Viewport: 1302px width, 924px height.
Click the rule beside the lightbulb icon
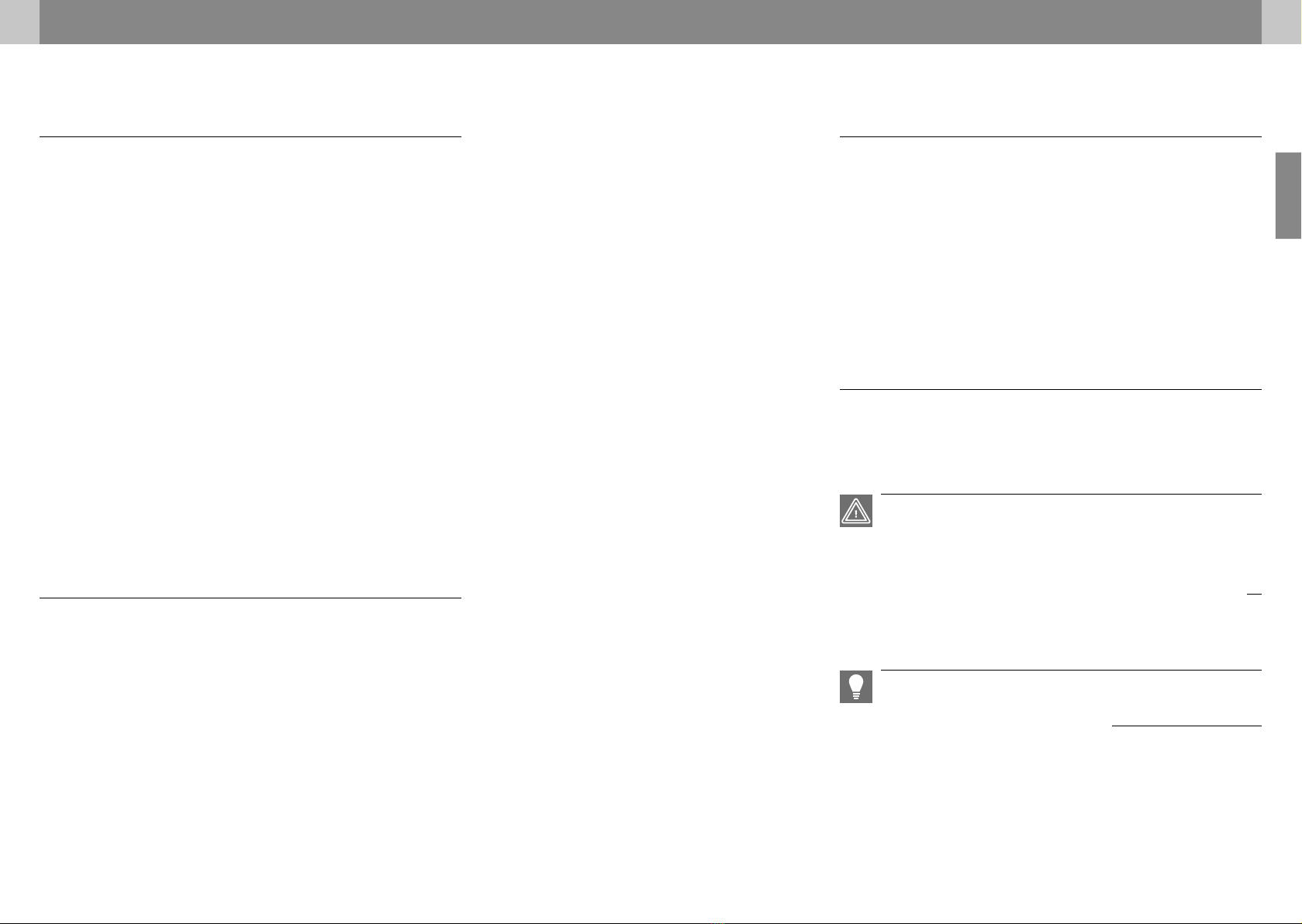[x=1072, y=670]
